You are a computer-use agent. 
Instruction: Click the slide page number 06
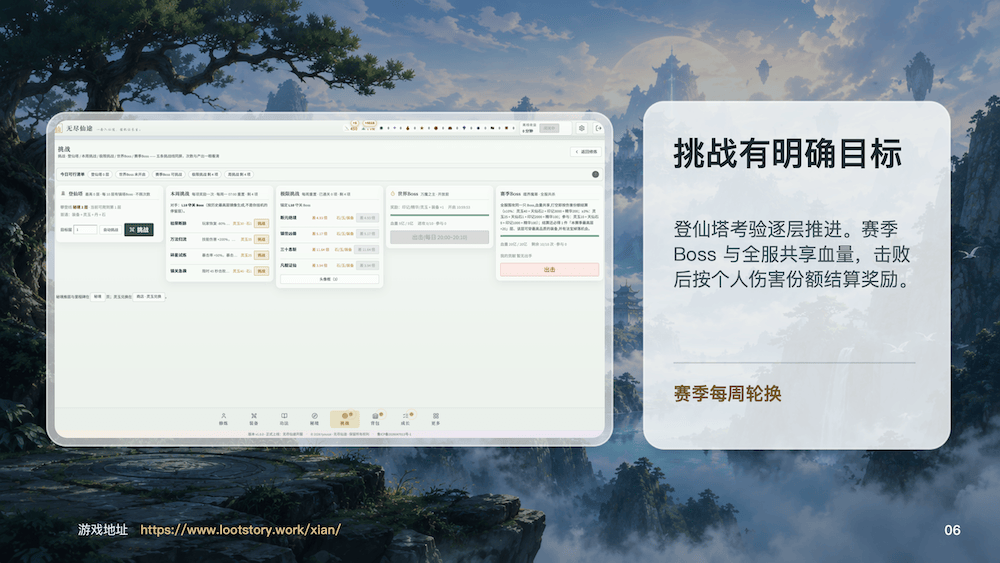tap(952, 530)
